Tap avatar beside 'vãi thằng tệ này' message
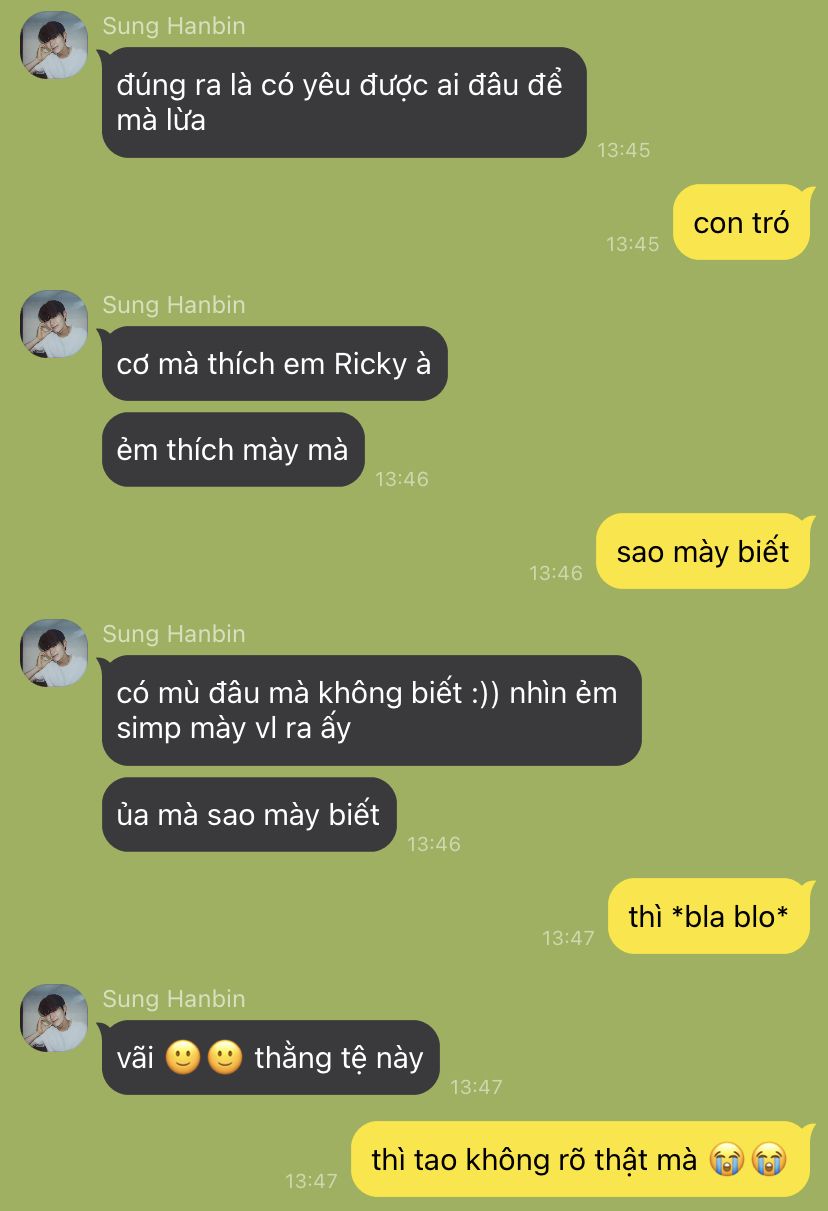 54,1018
